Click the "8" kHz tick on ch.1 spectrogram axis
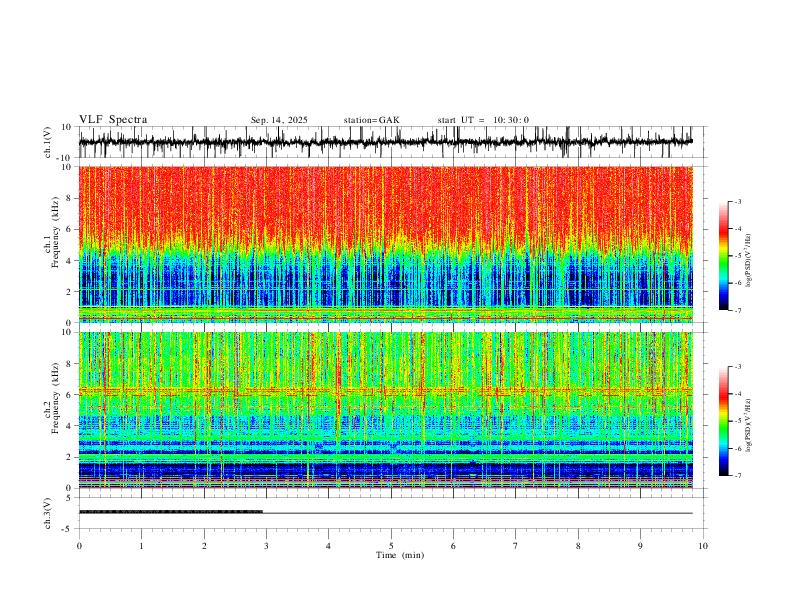 (69, 198)
